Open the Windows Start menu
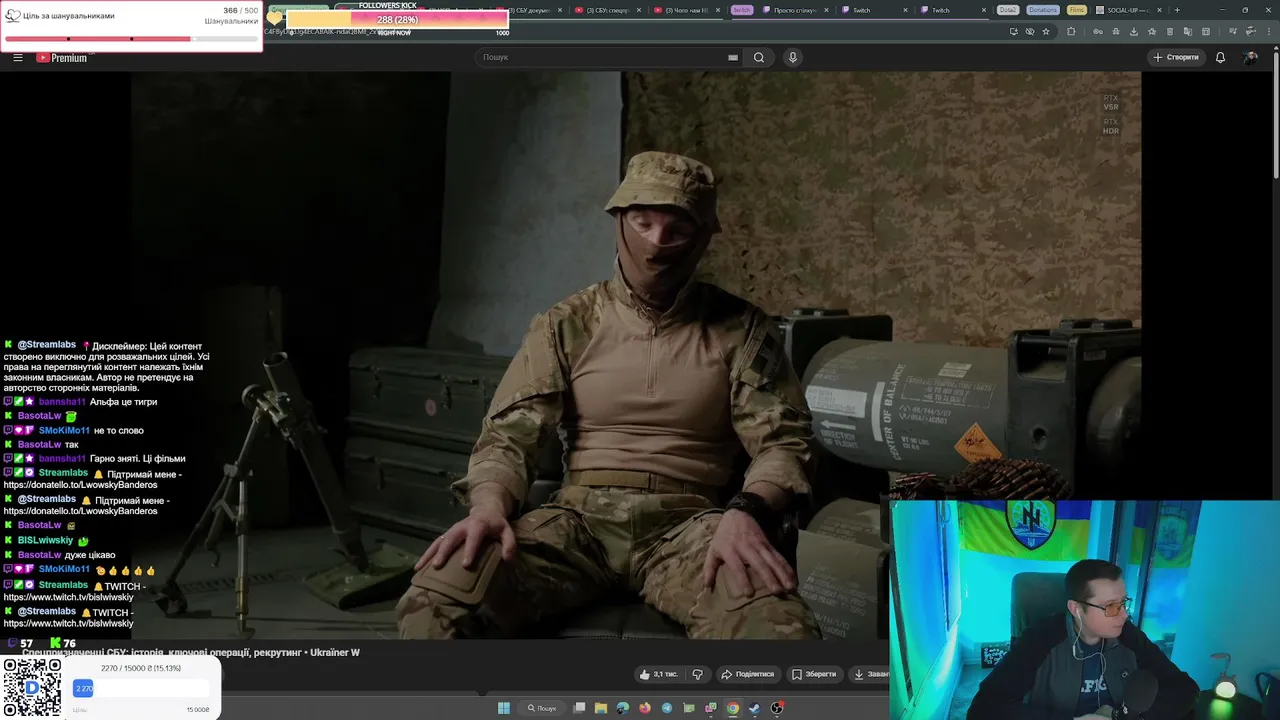The image size is (1280, 720). (x=504, y=708)
